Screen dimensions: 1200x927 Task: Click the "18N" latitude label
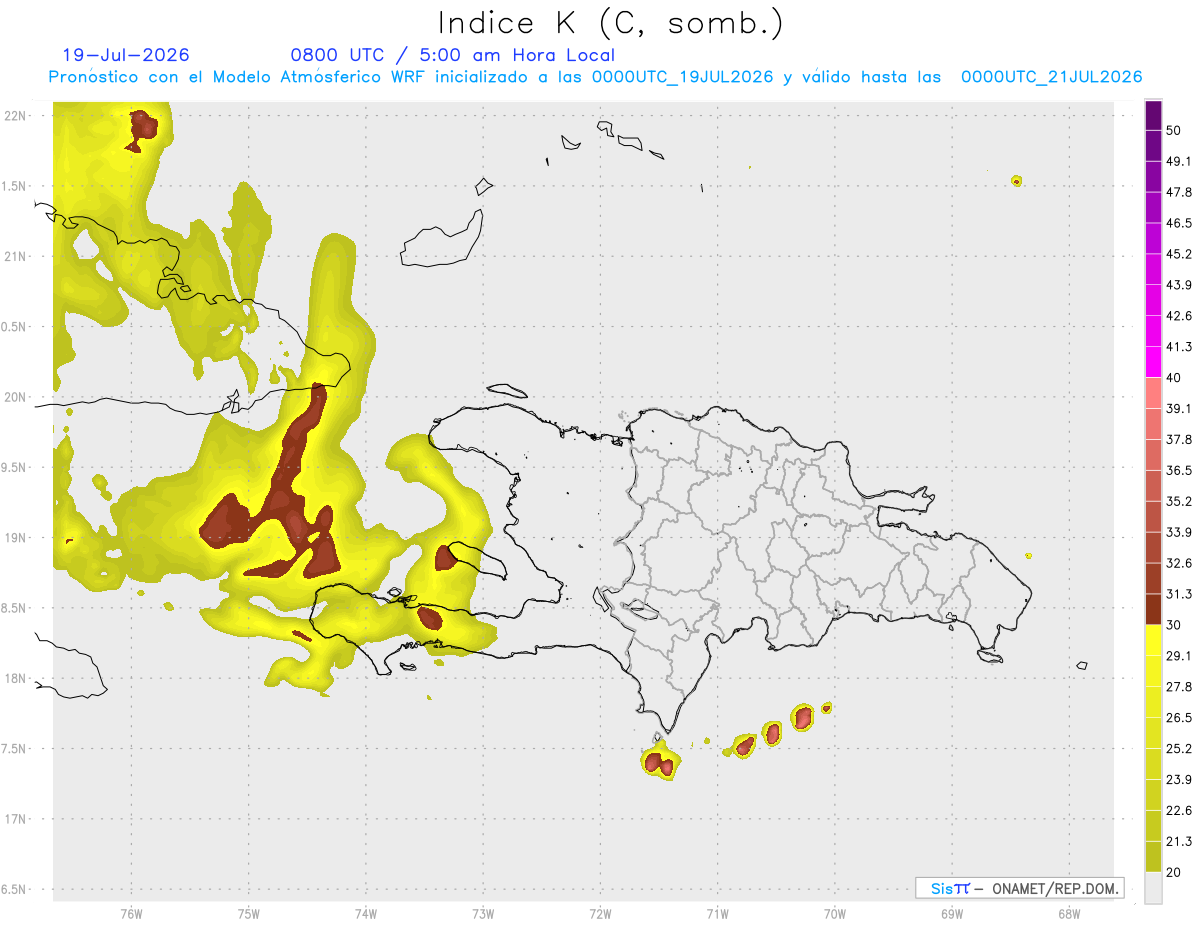pyautogui.click(x=16, y=678)
